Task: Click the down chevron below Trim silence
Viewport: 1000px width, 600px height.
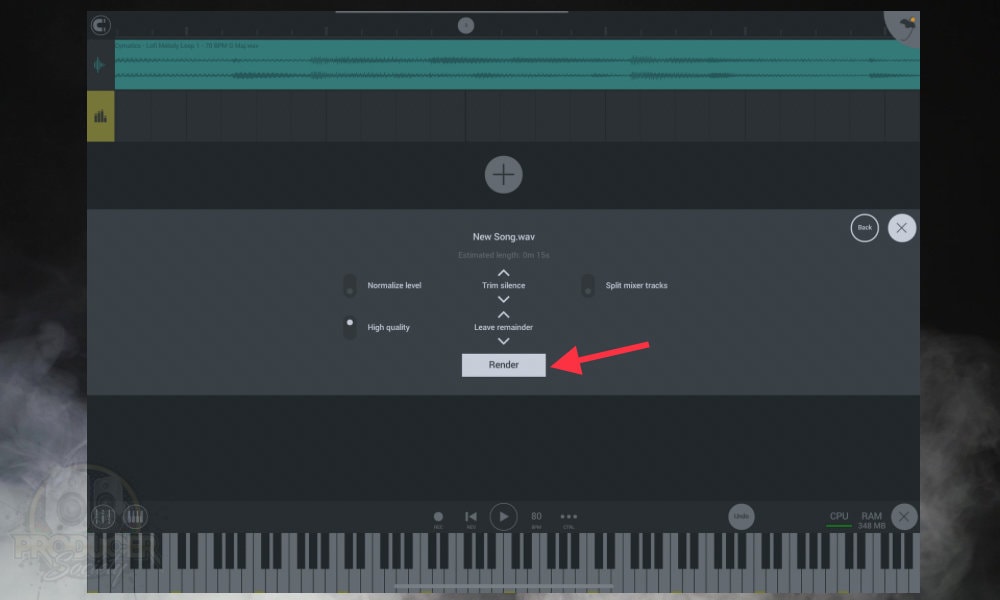Action: (503, 299)
